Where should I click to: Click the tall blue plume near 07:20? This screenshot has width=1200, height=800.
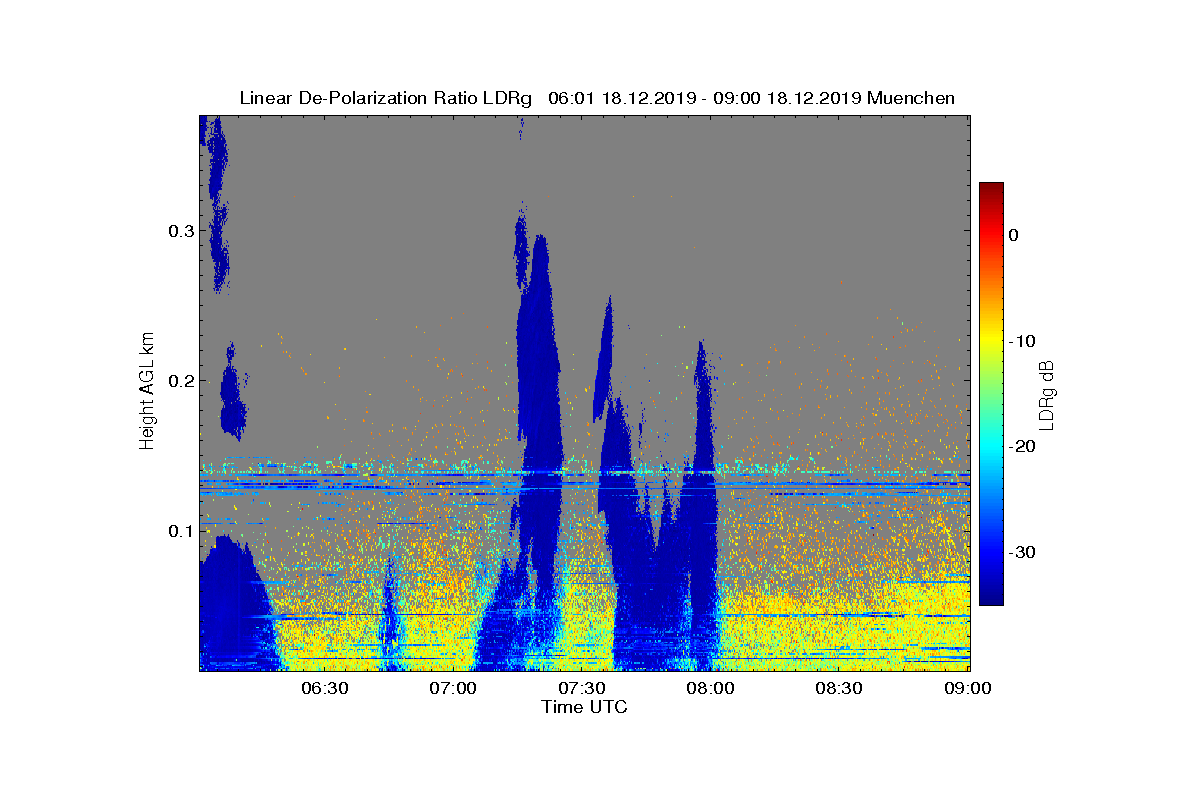pos(538,400)
